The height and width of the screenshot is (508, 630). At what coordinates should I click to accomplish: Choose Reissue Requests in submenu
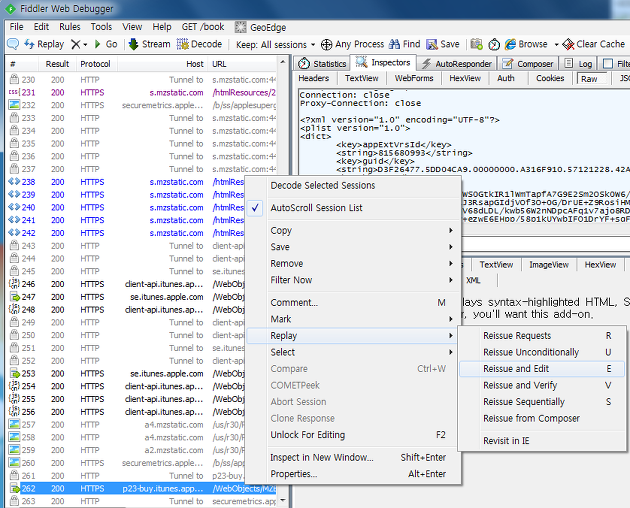(x=542, y=336)
